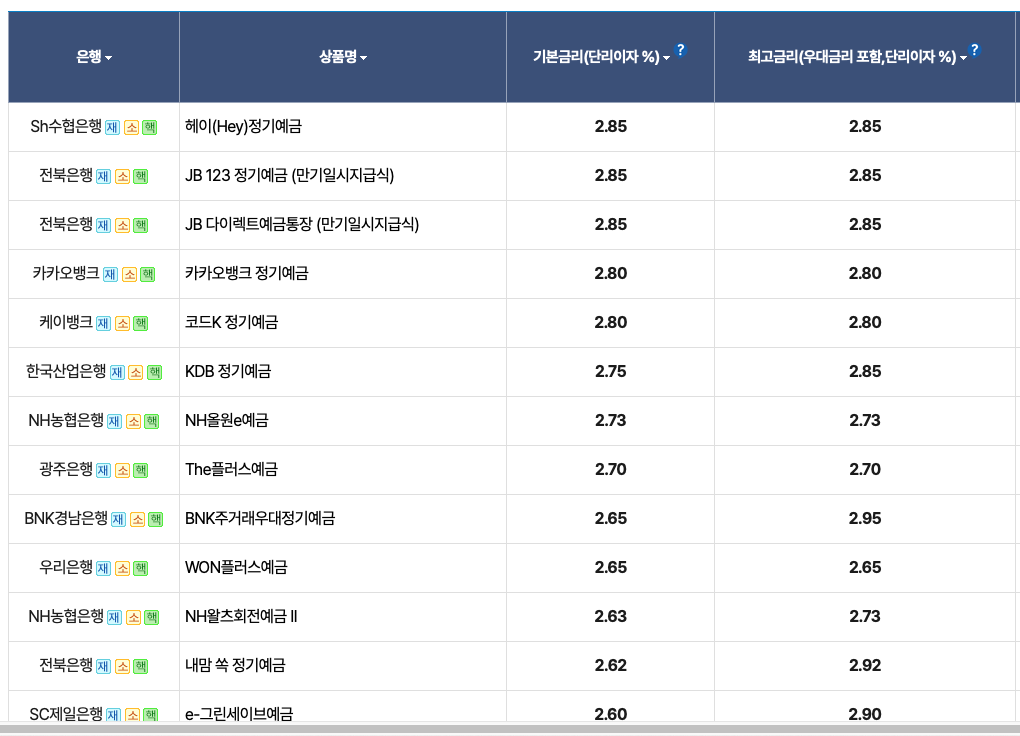1020x736 pixels.
Task: Click 재 badge in 카카오뱅크 row
Action: 111,275
